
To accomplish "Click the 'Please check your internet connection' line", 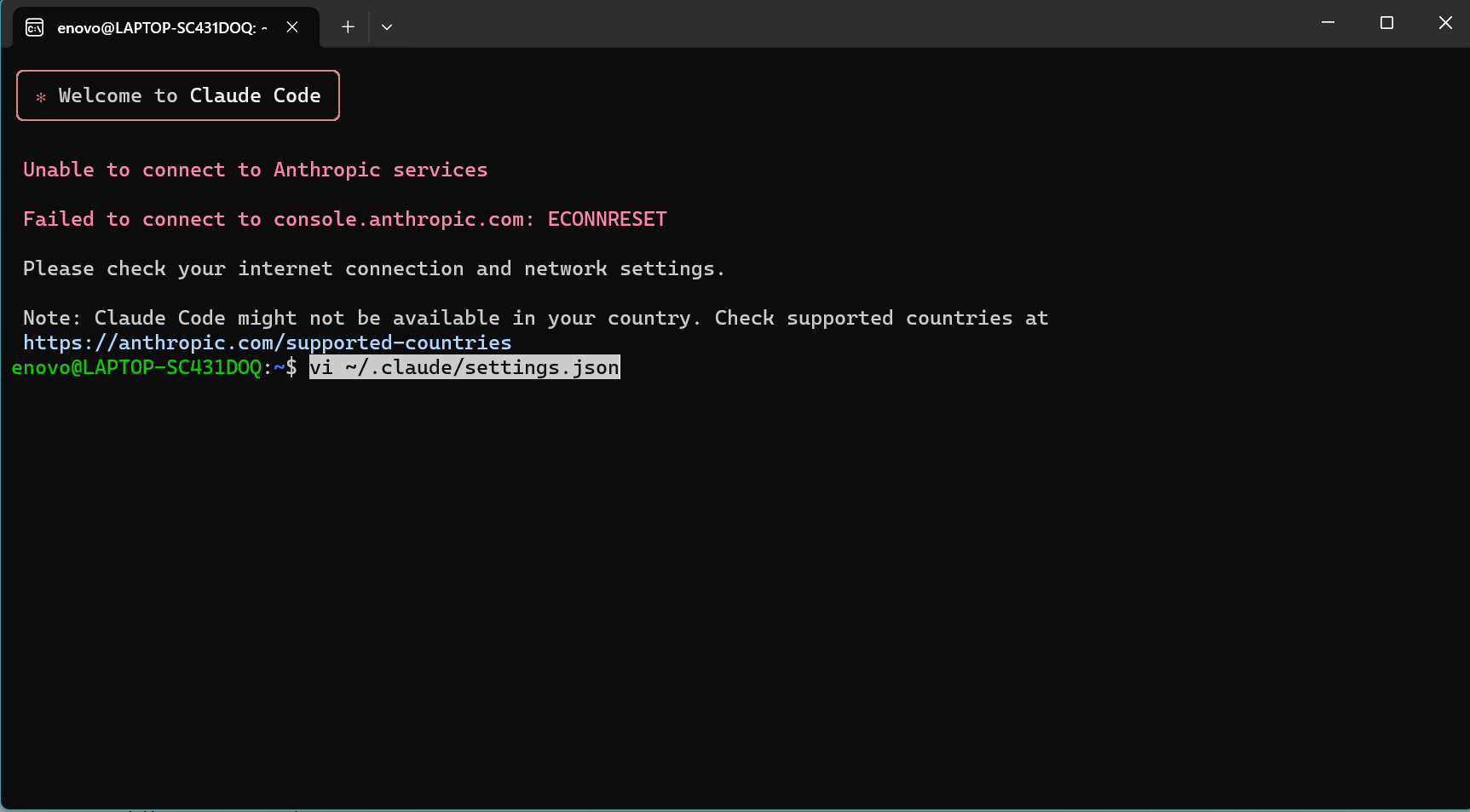I will coord(373,268).
